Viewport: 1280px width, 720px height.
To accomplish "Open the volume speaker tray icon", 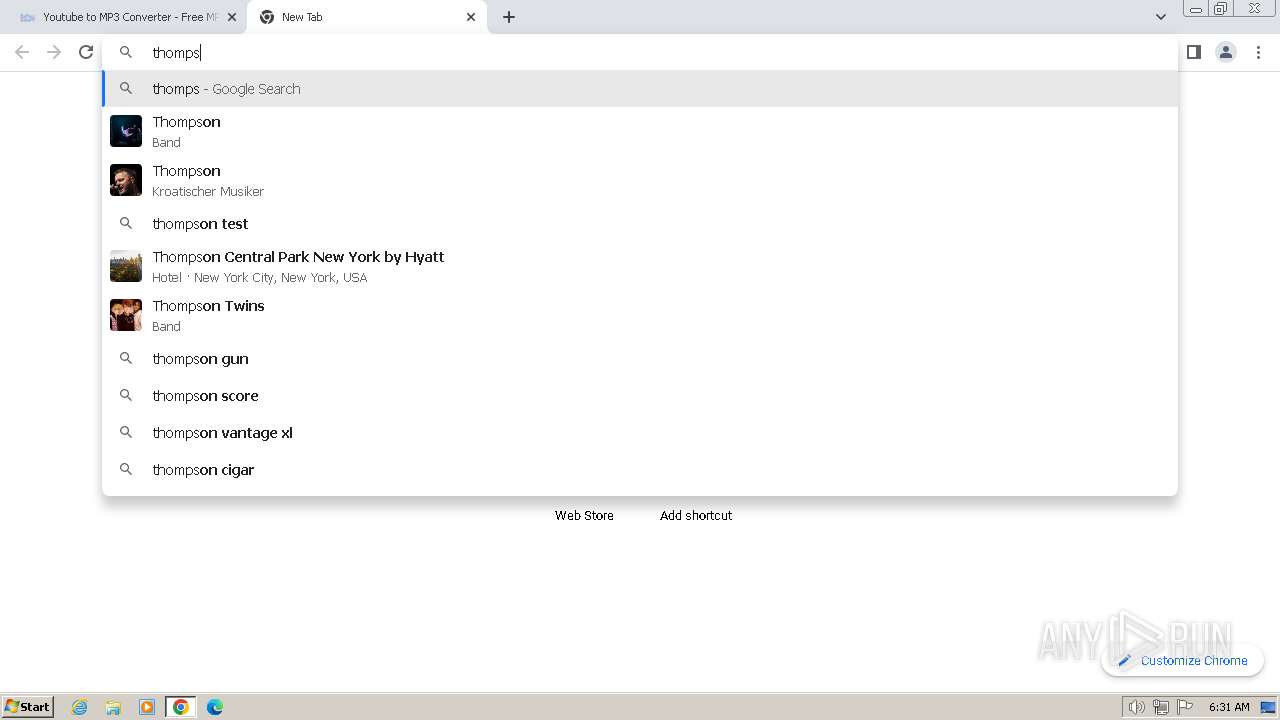I will (1136, 707).
